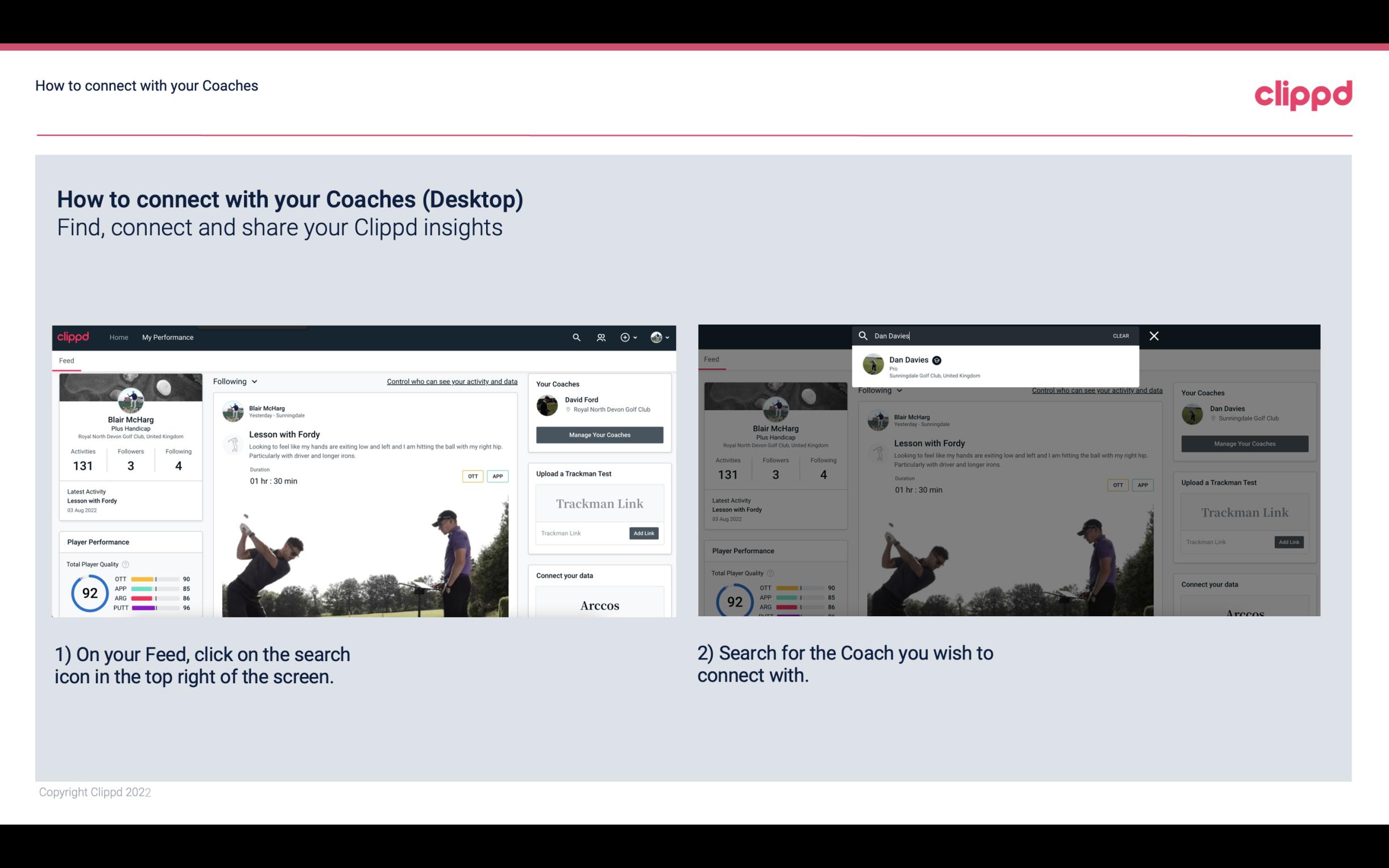Click the Clippd logo top right

1303,94
